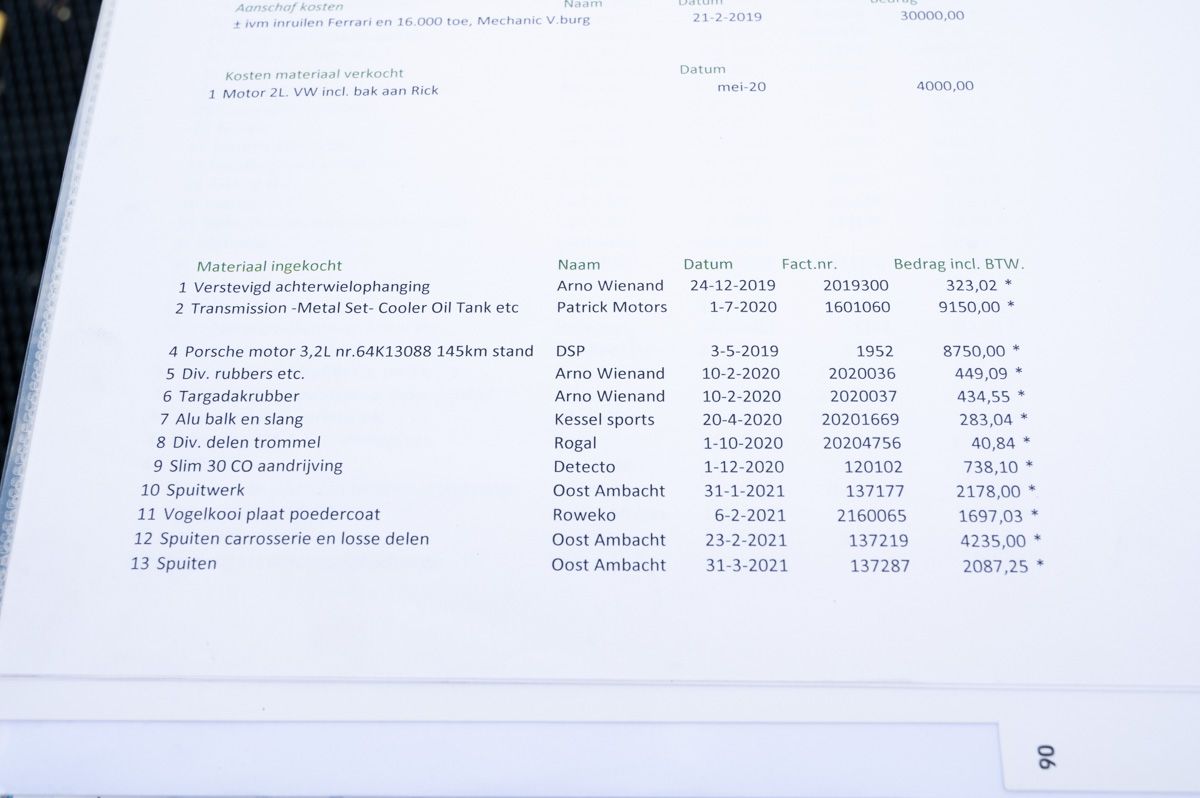Viewport: 1200px width, 798px height.
Task: Select supplier name 'Patrick Motors'
Action: pos(612,307)
